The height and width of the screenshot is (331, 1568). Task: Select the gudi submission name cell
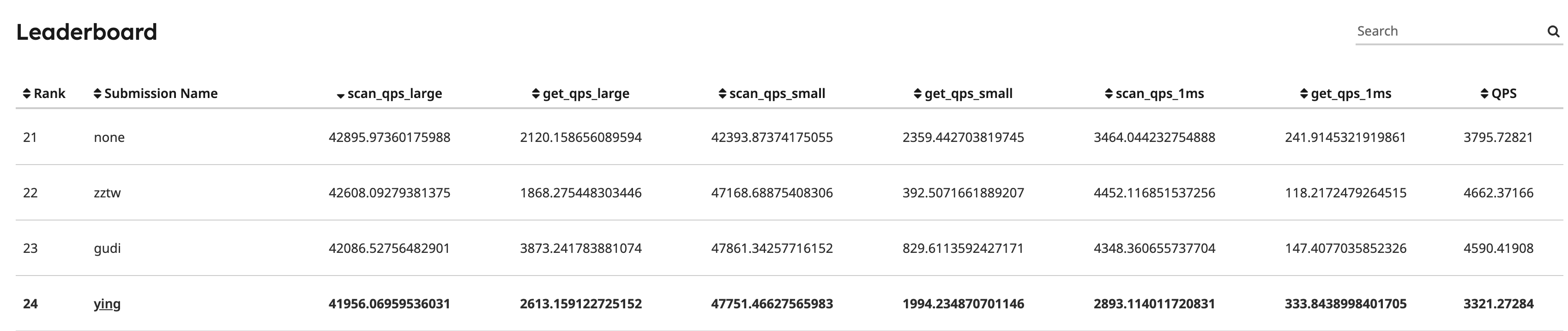tap(107, 248)
